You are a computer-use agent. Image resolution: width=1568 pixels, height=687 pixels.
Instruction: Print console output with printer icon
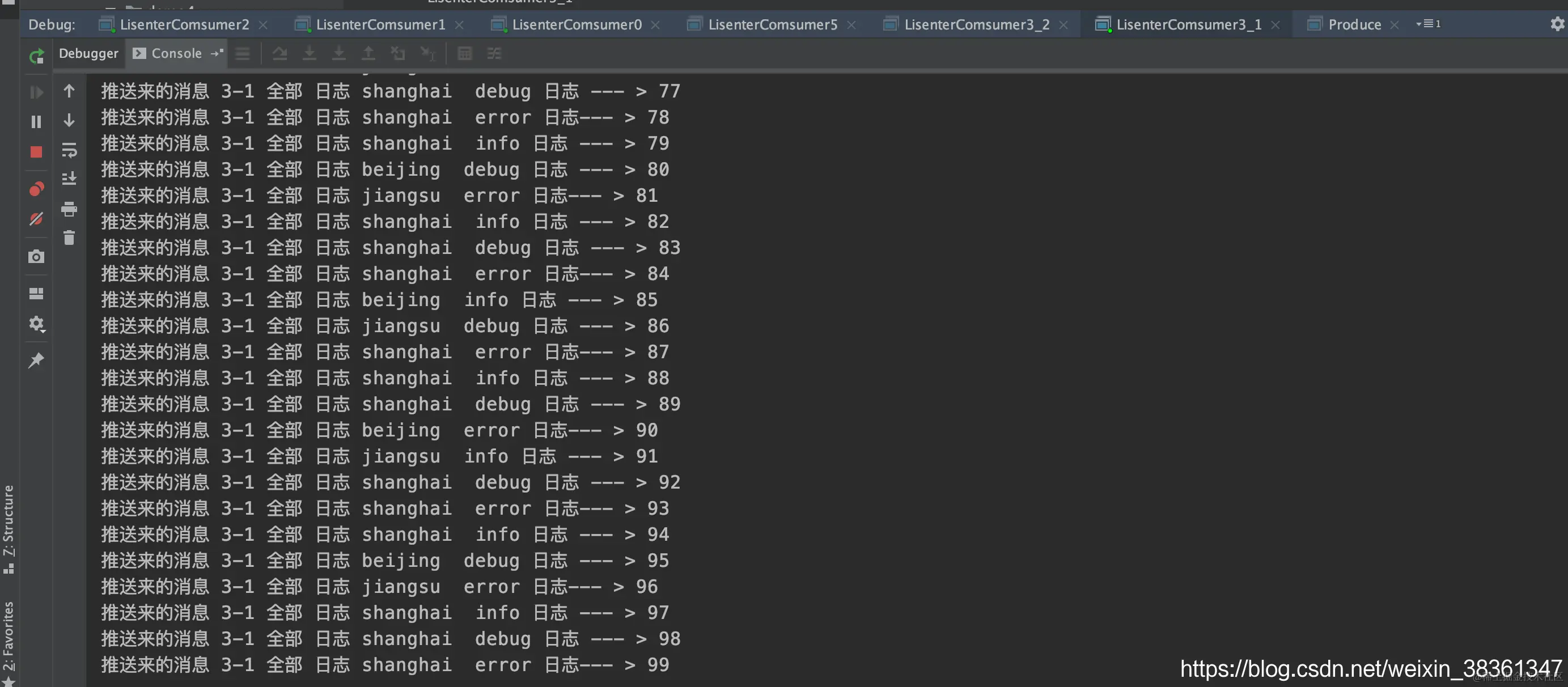(x=69, y=209)
